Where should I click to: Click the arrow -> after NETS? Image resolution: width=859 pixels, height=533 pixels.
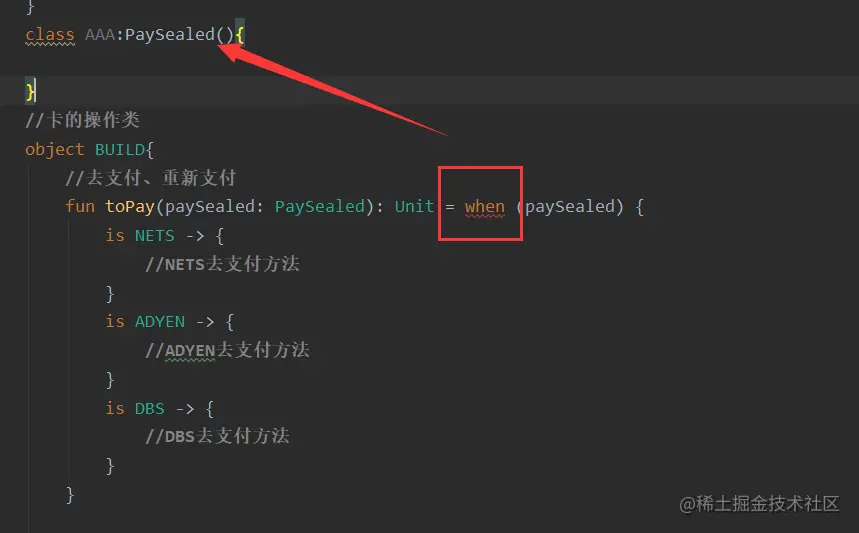195,236
